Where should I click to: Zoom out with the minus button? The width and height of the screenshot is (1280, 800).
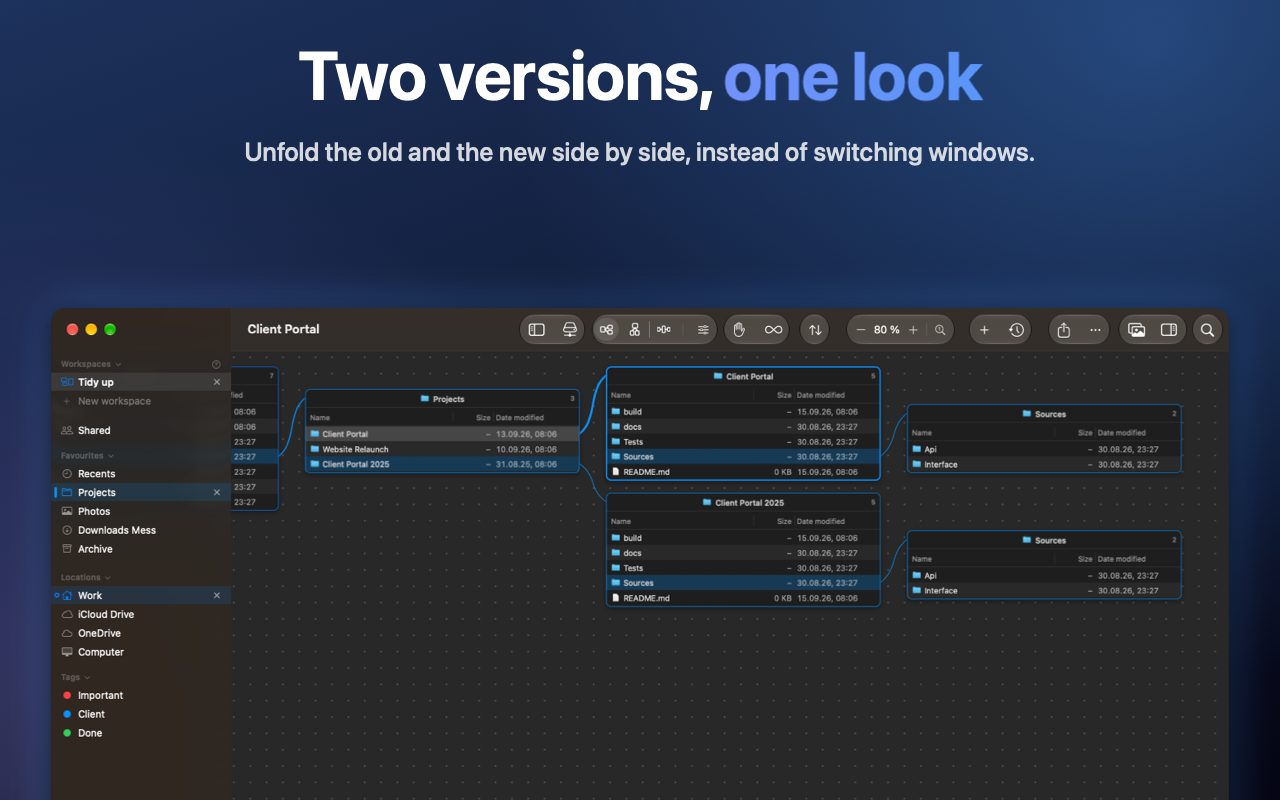click(x=861, y=330)
